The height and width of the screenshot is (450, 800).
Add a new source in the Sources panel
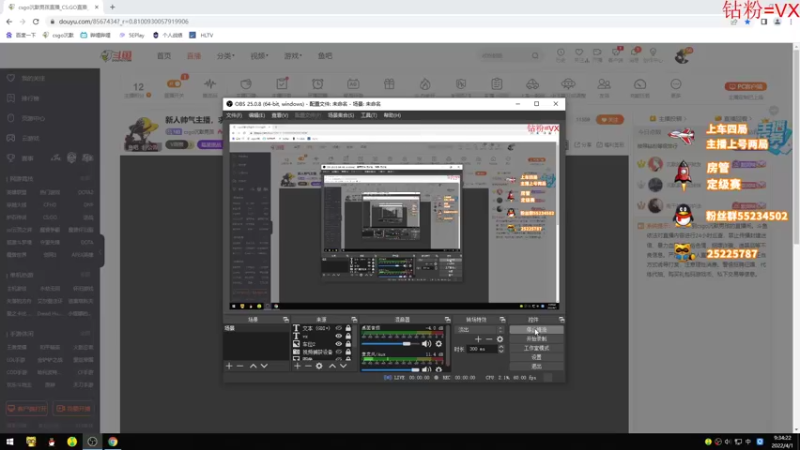297,366
